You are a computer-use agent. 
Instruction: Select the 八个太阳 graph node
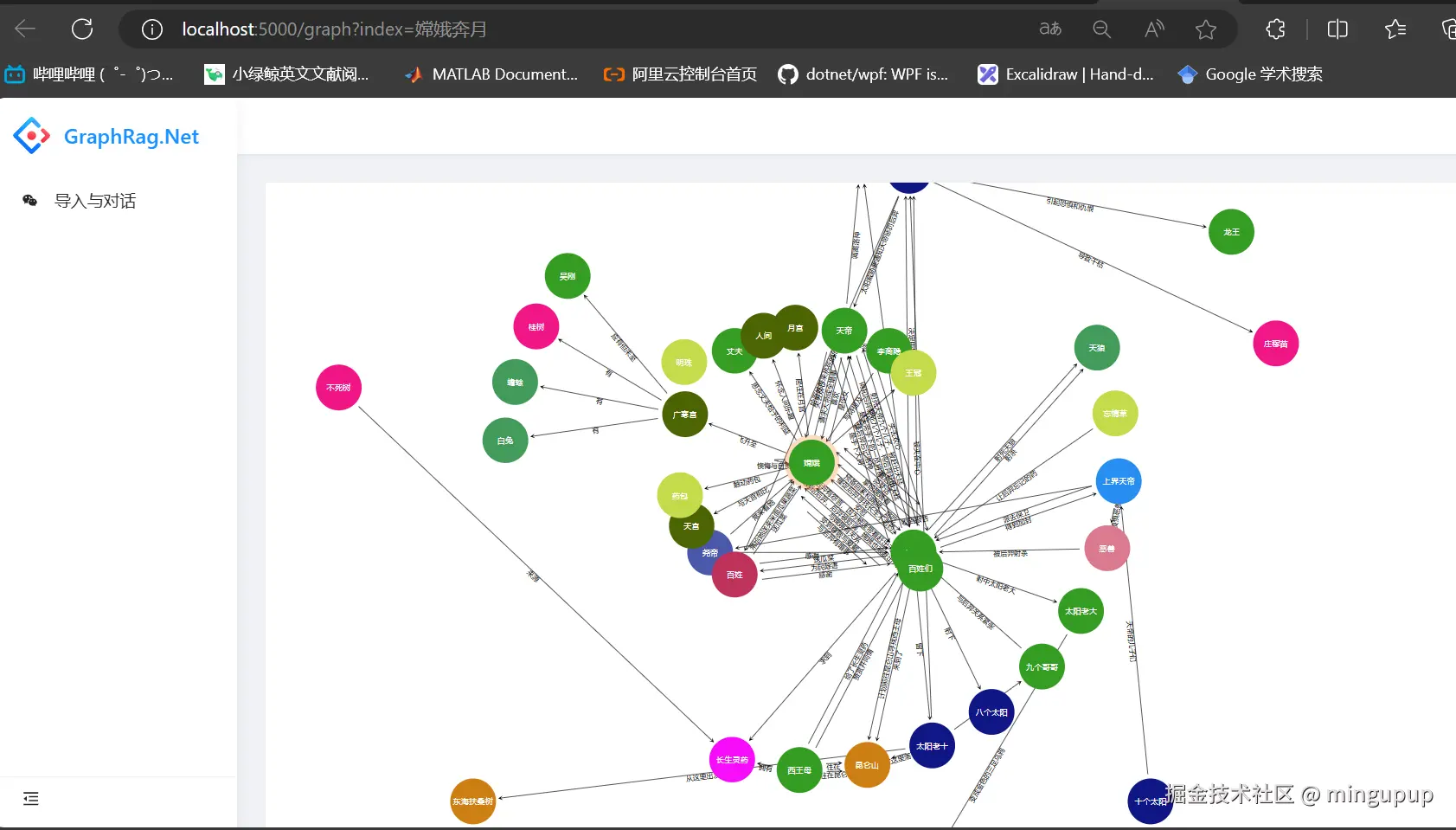[991, 711]
